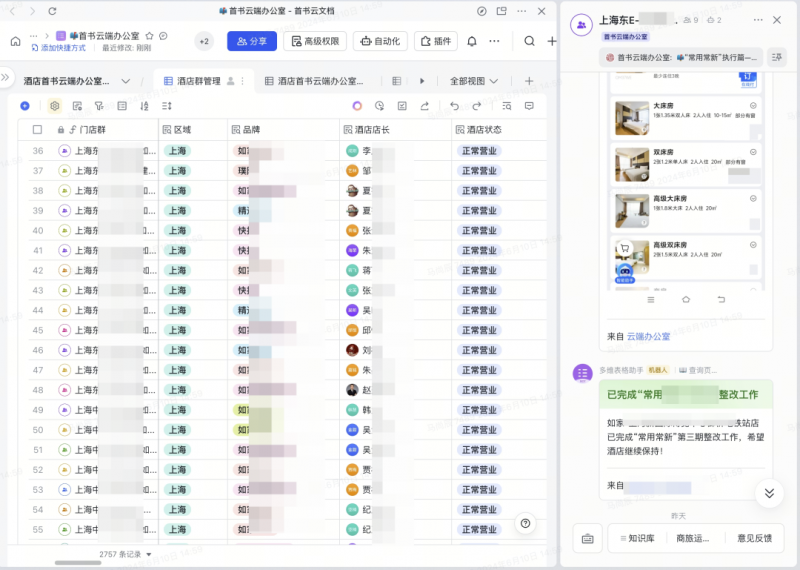This screenshot has width=800, height=570.
Task: Reload the page with the refresh icon
Action: [x=52, y=11]
